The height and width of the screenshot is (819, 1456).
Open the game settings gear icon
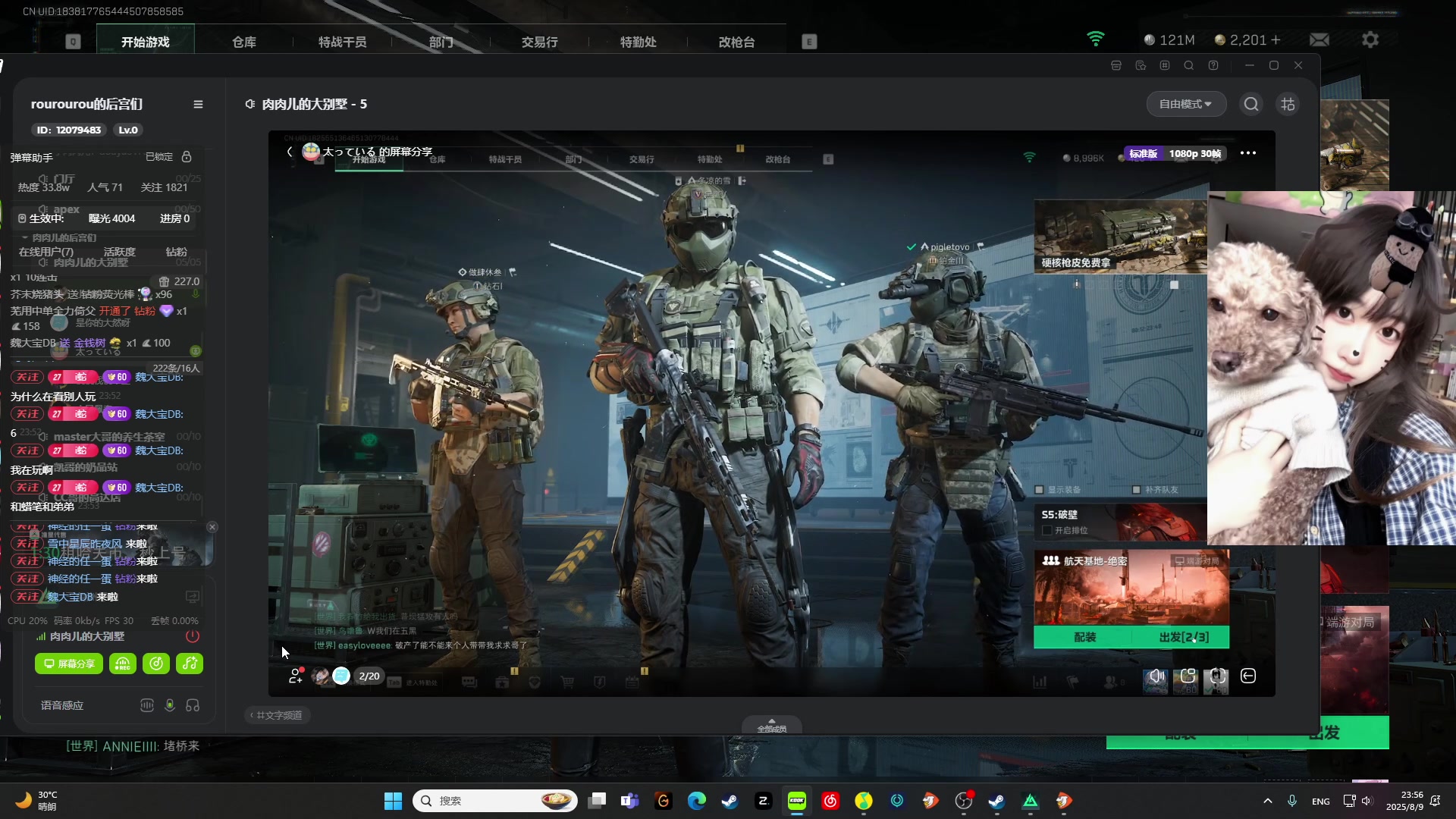[1370, 39]
